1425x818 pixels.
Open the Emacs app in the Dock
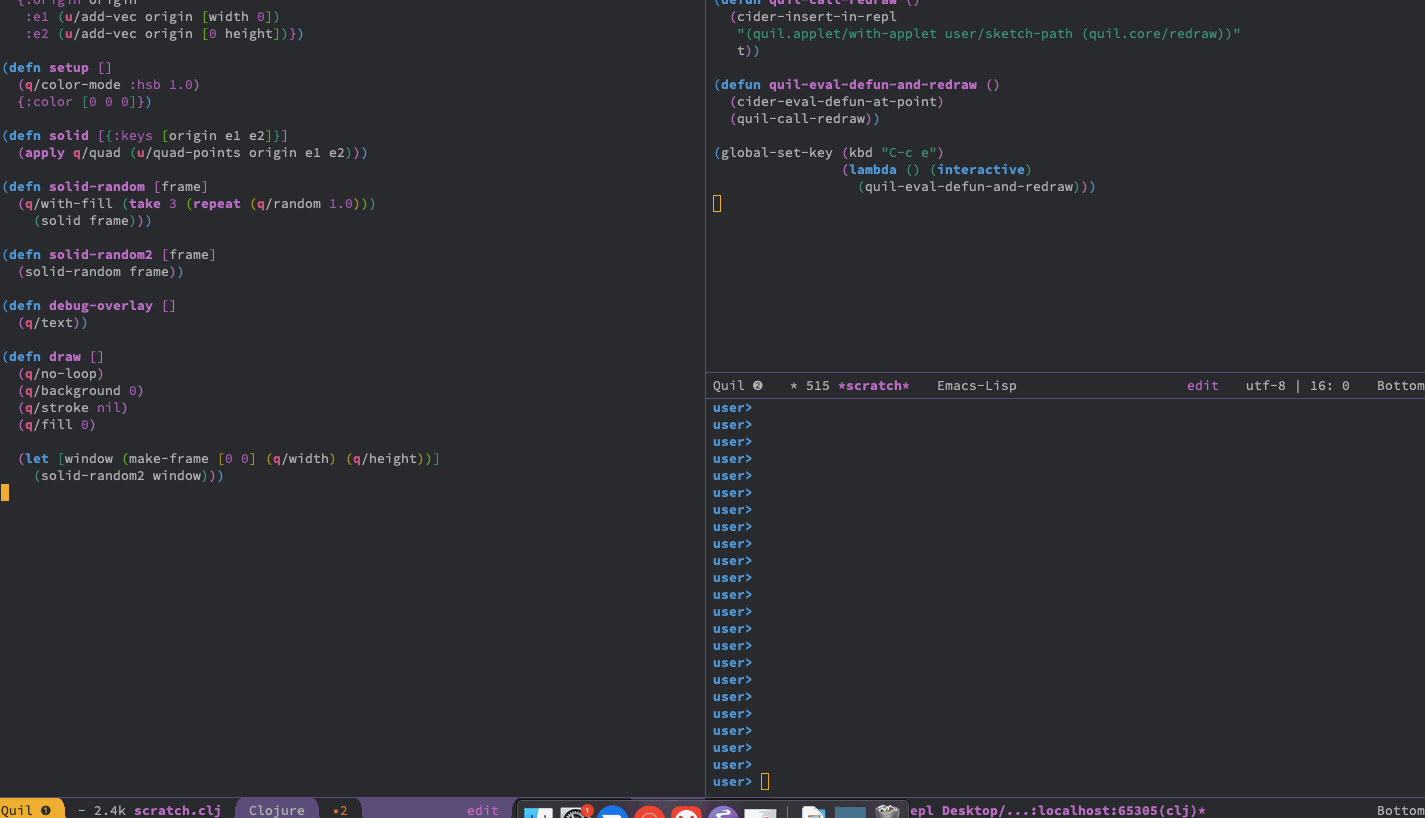pos(722,814)
